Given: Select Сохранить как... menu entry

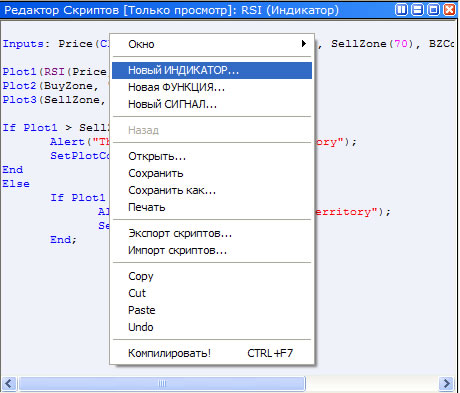Looking at the screenshot, I should (x=212, y=190).
